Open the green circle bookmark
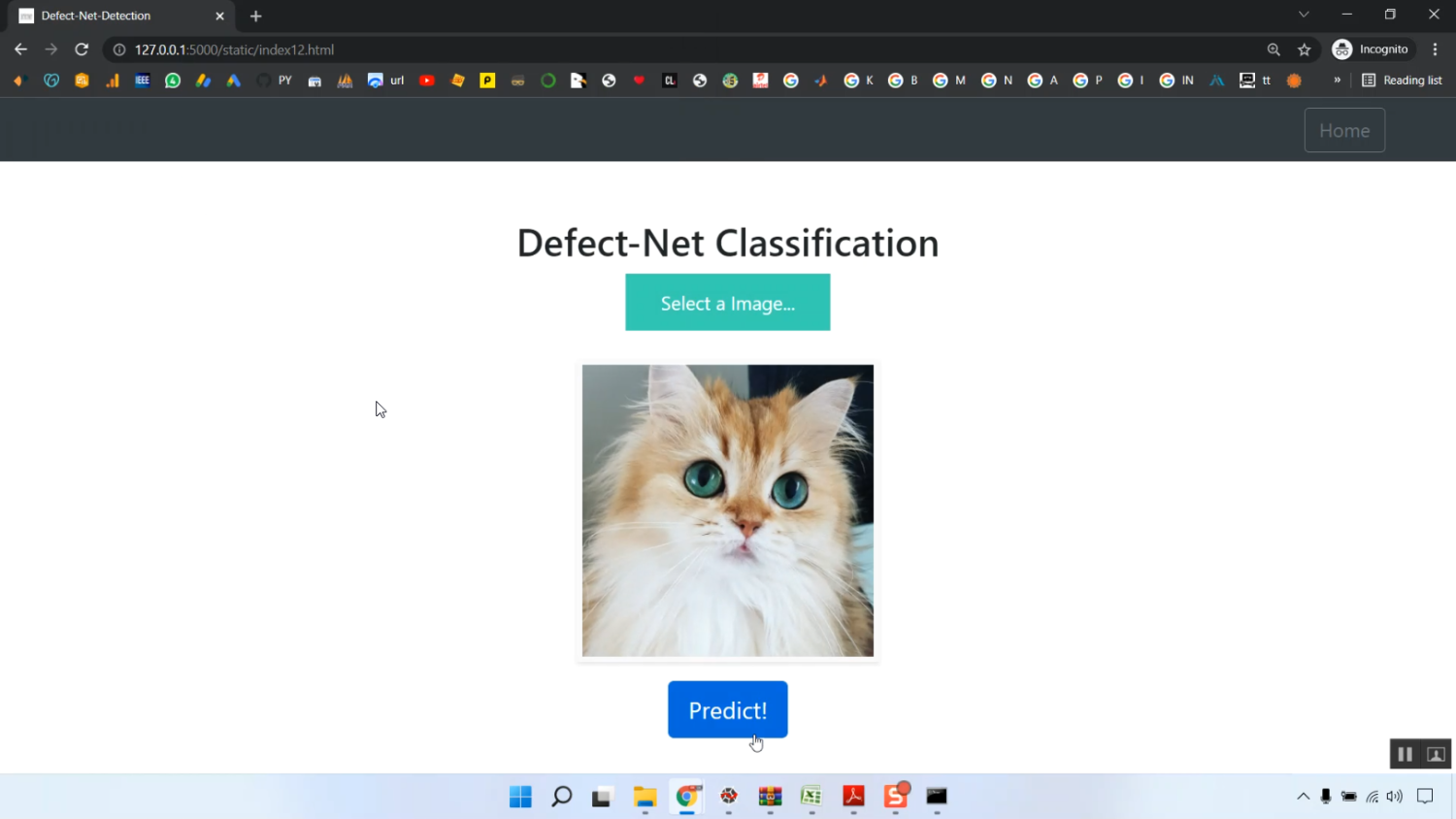 point(548,81)
